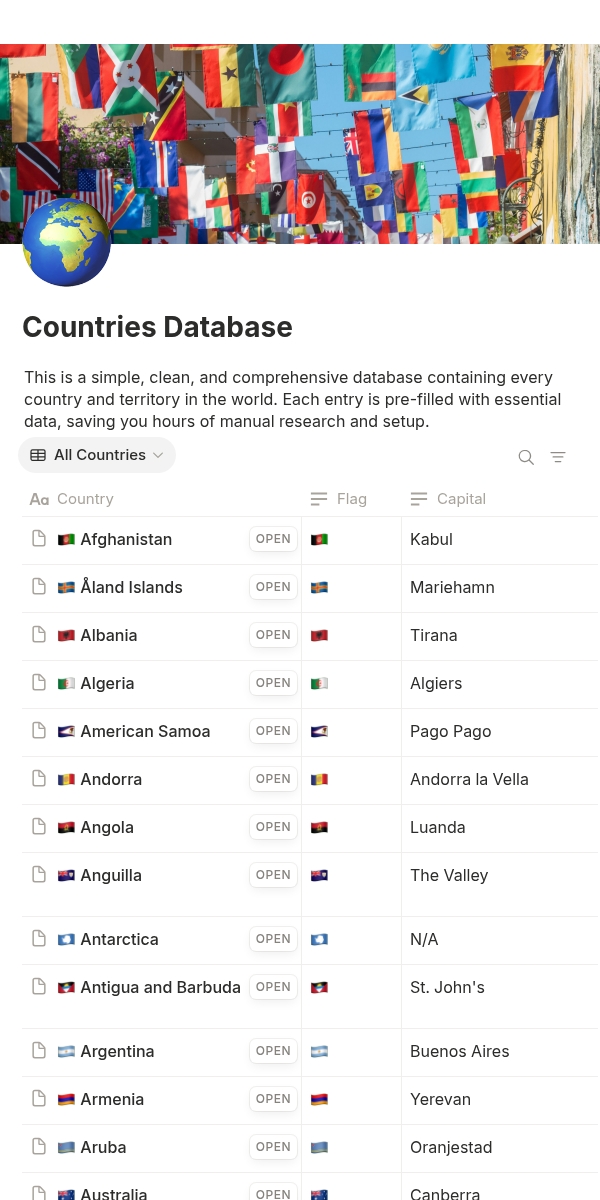The image size is (600, 1200).
Task: Open the filter lines icon
Action: tap(558, 457)
